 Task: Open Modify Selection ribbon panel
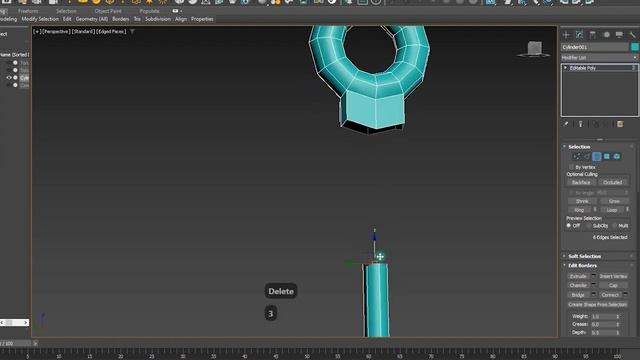click(x=40, y=19)
